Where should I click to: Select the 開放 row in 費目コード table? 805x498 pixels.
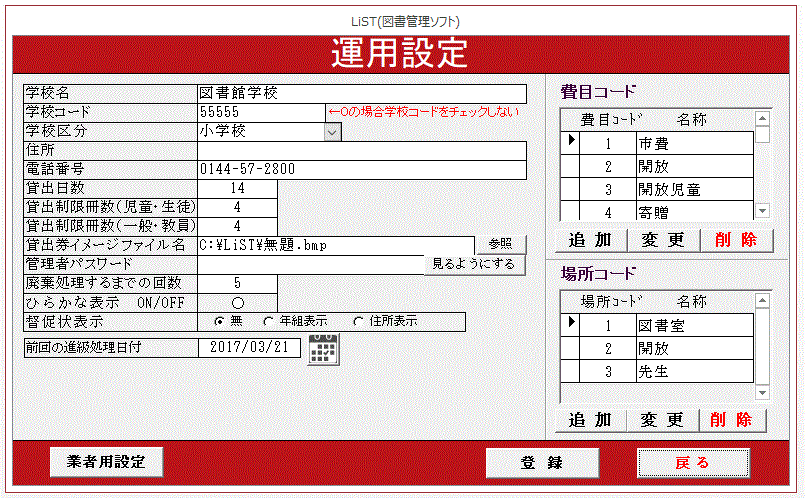coord(657,166)
